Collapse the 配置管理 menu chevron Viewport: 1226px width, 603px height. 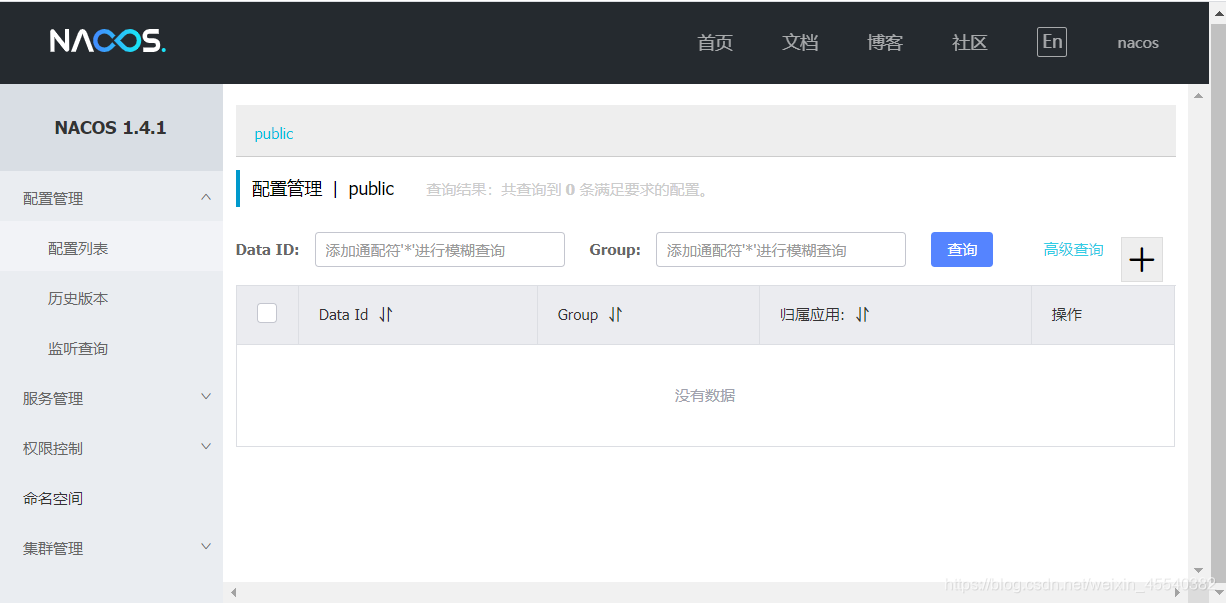coord(206,197)
